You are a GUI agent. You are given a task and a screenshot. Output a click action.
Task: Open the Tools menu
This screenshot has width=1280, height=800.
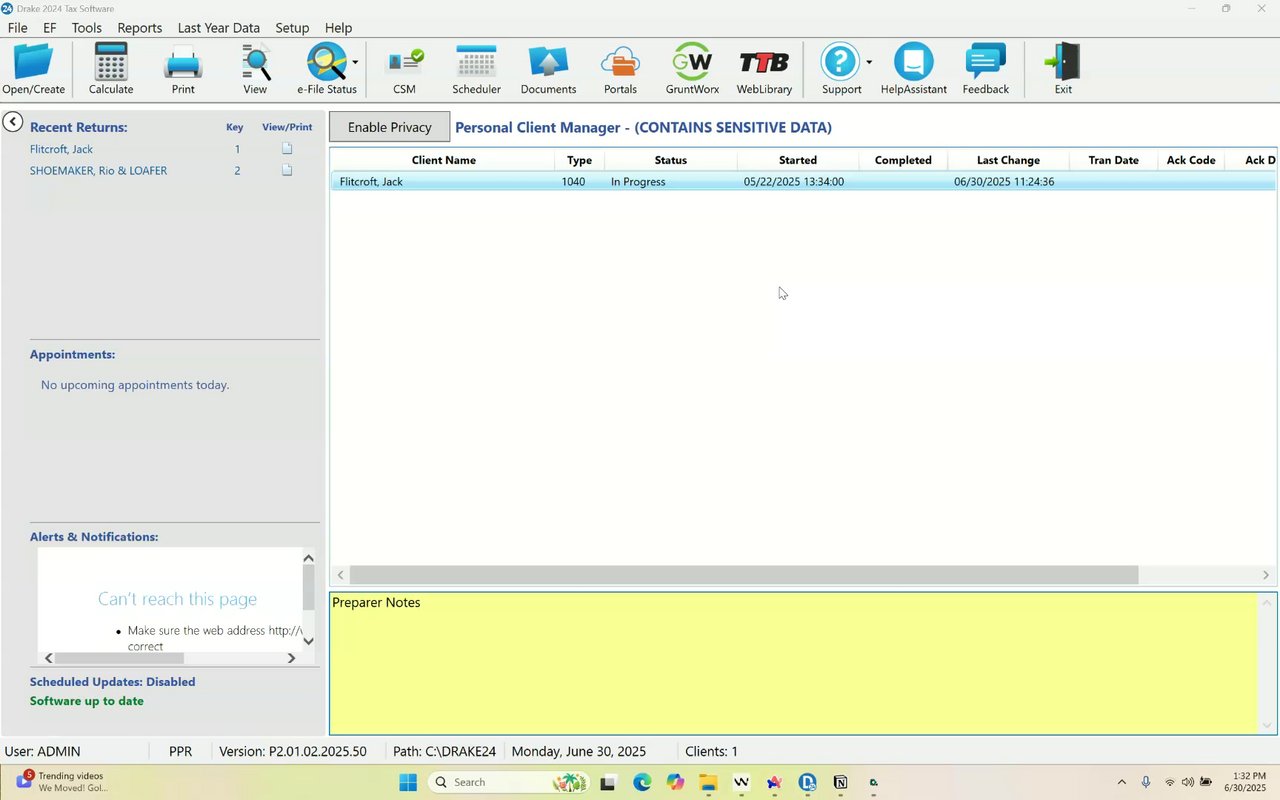pyautogui.click(x=87, y=28)
